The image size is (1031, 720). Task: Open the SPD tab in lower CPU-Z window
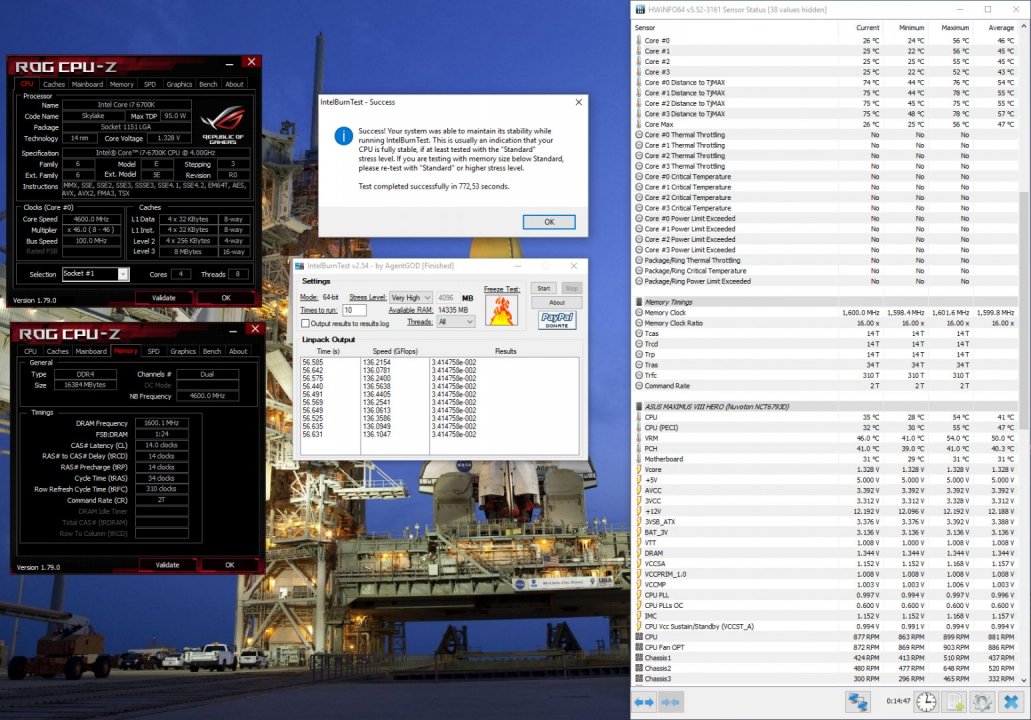[x=154, y=351]
